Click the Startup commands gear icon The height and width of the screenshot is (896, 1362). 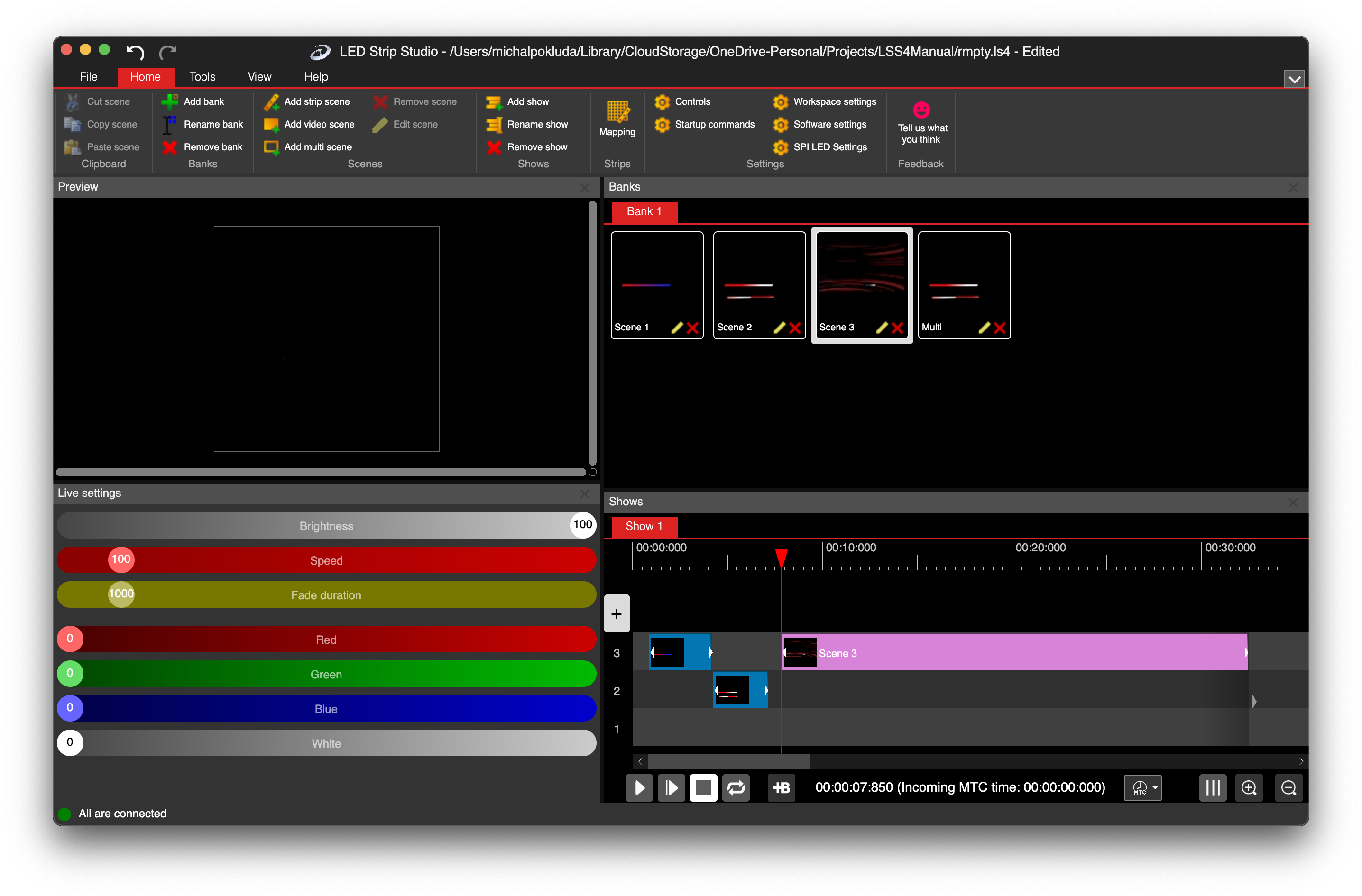(x=662, y=124)
